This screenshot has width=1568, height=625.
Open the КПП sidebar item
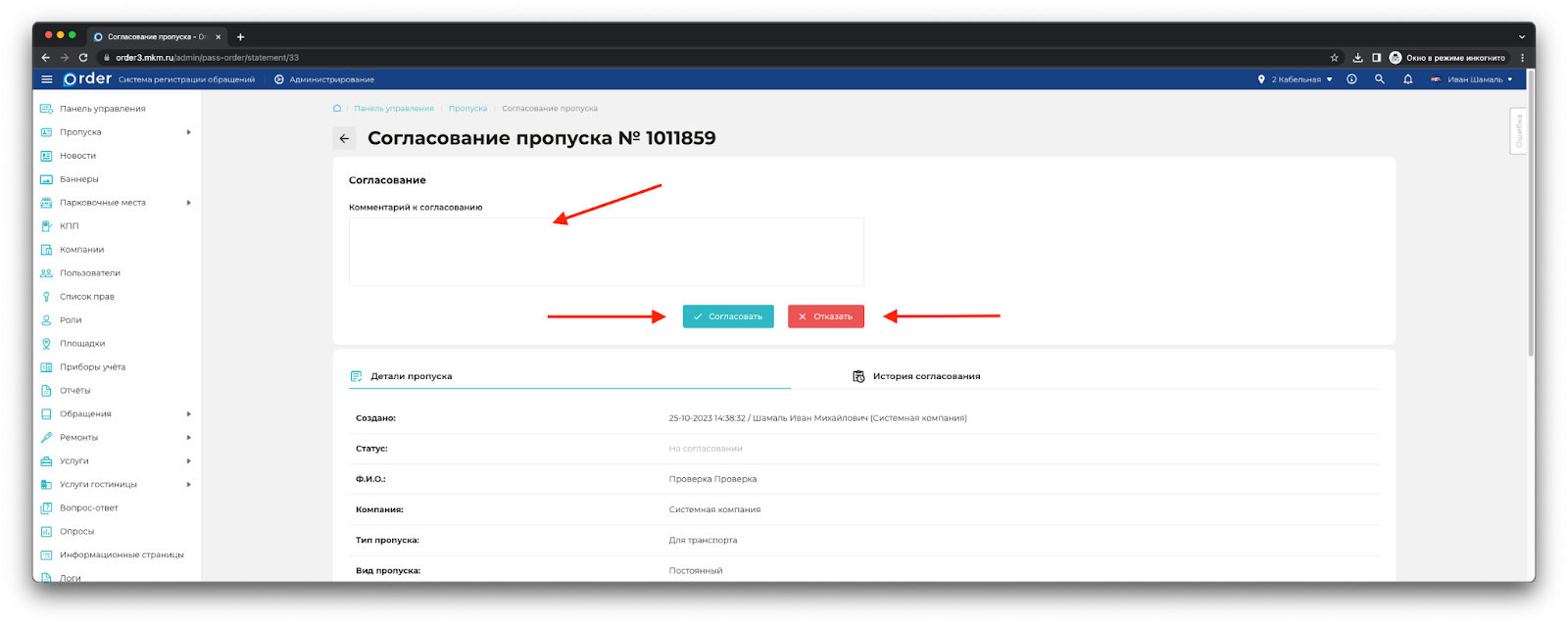(69, 226)
